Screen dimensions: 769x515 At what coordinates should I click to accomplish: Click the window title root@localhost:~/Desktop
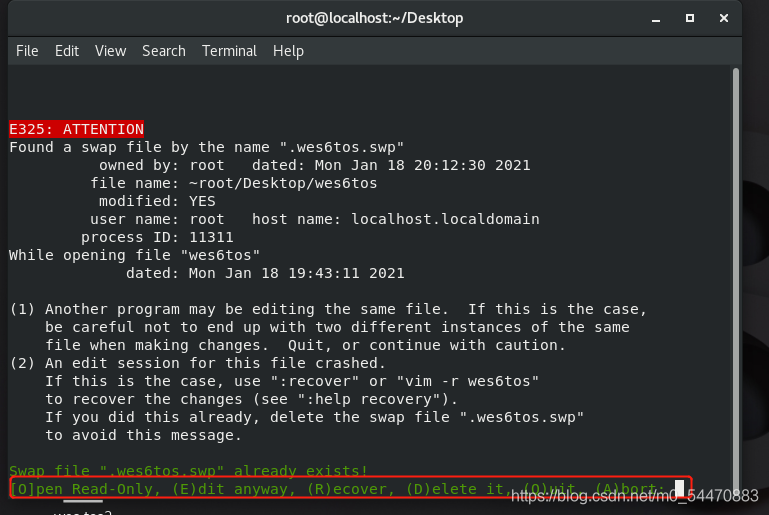click(374, 18)
